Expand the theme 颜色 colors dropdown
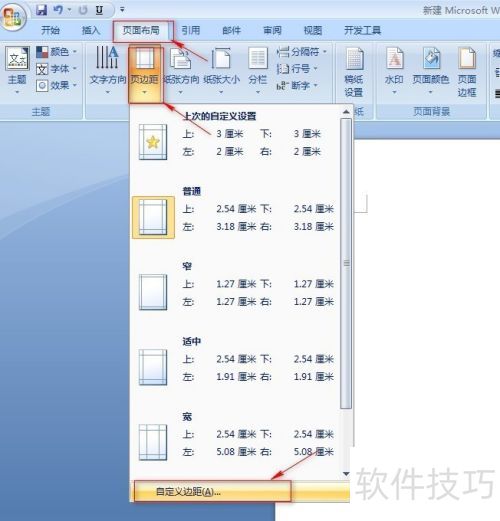This screenshot has width=500, height=521. click(56, 52)
